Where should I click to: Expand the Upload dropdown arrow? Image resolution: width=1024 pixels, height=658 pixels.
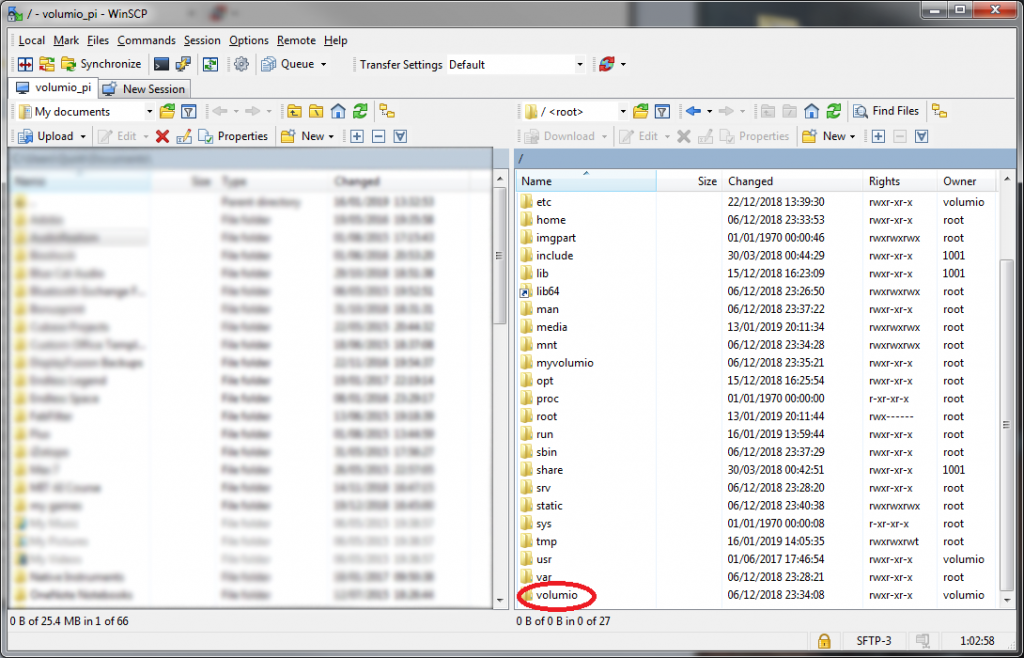(83, 136)
